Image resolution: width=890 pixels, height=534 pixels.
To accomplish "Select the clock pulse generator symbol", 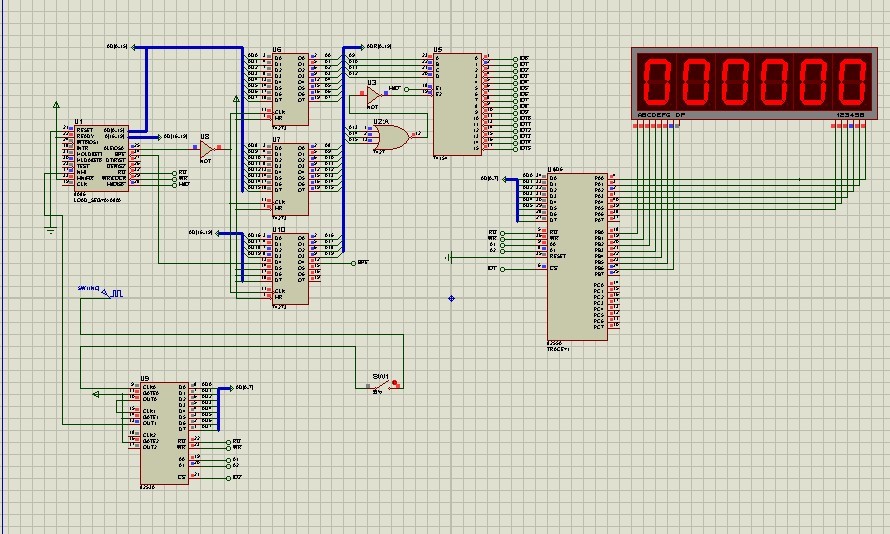I will pos(112,293).
